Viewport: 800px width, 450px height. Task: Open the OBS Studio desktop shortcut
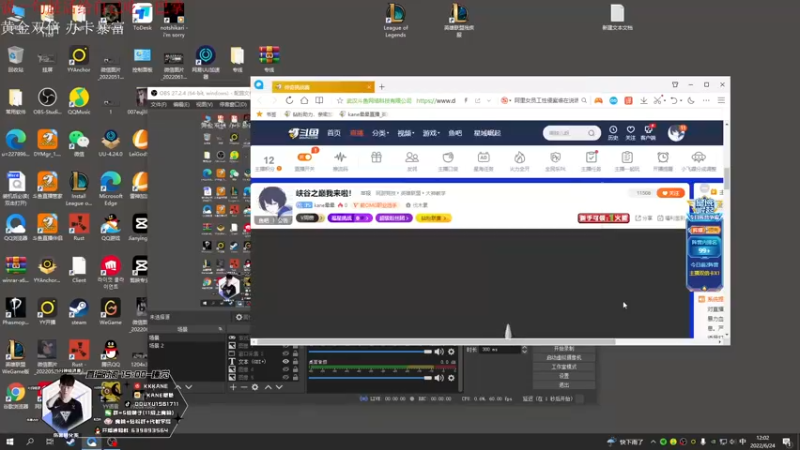click(x=47, y=101)
